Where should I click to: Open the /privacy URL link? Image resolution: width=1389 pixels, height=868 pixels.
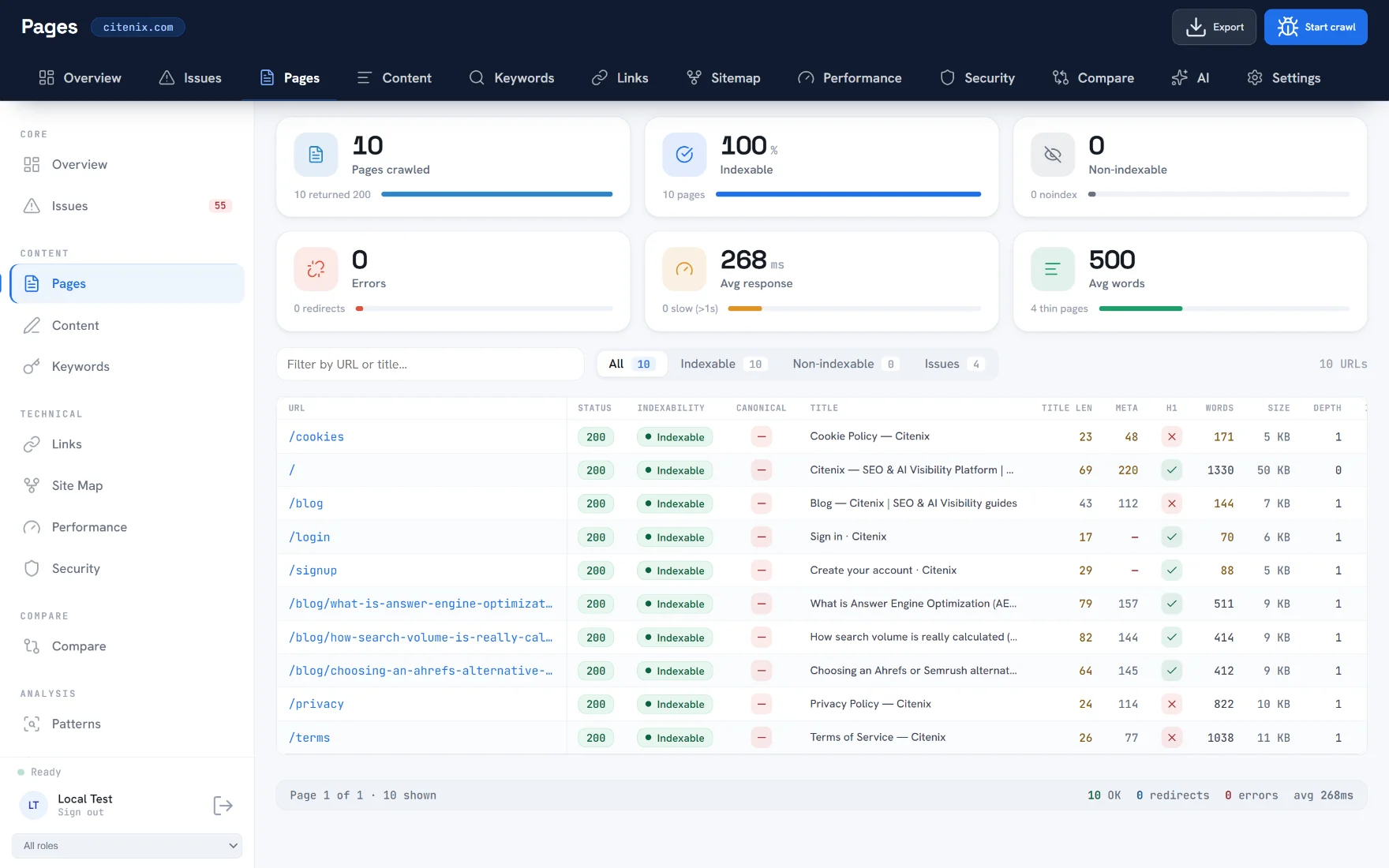tap(316, 704)
